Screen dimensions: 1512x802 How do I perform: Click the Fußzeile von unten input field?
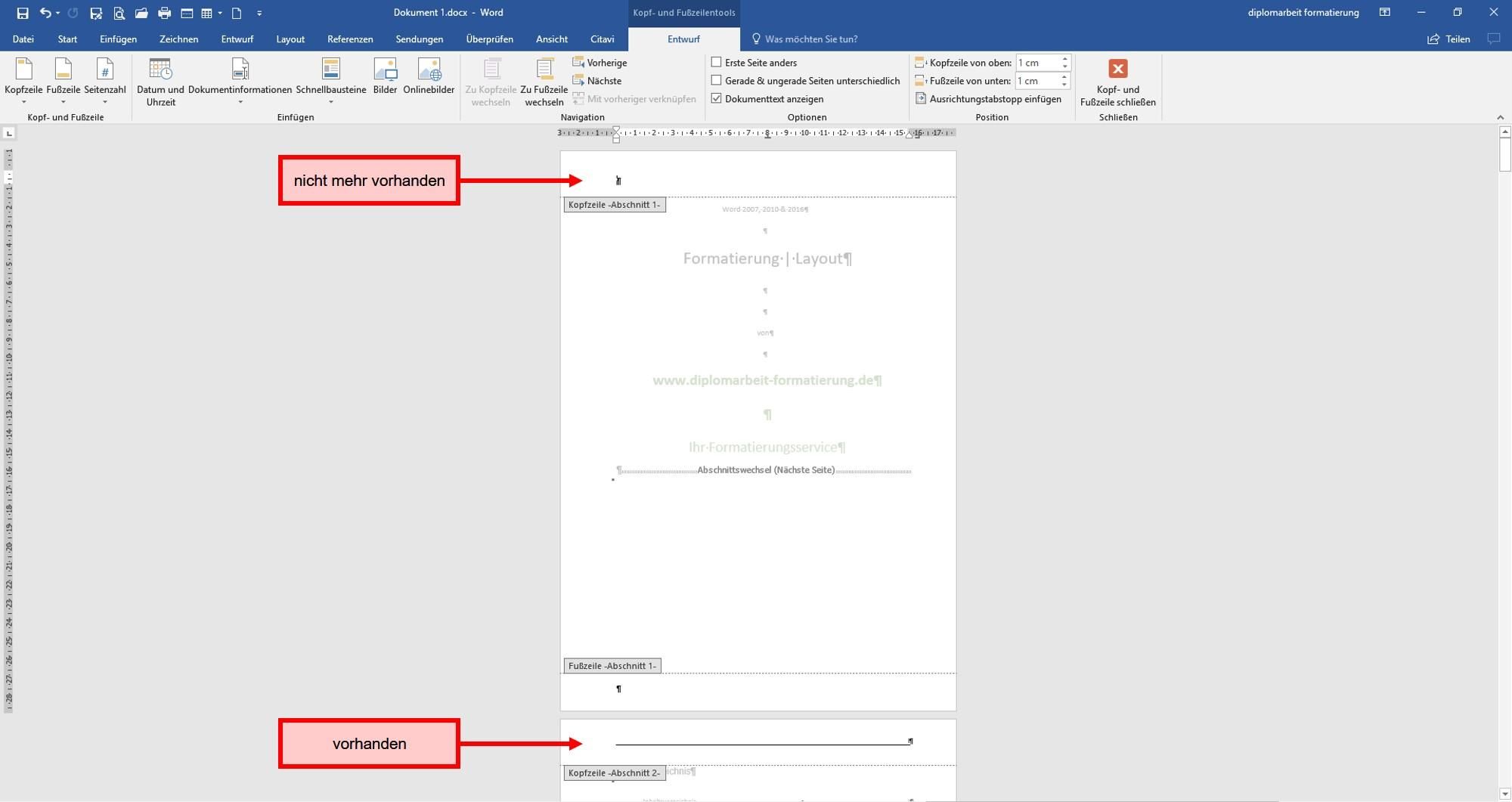(x=1037, y=80)
